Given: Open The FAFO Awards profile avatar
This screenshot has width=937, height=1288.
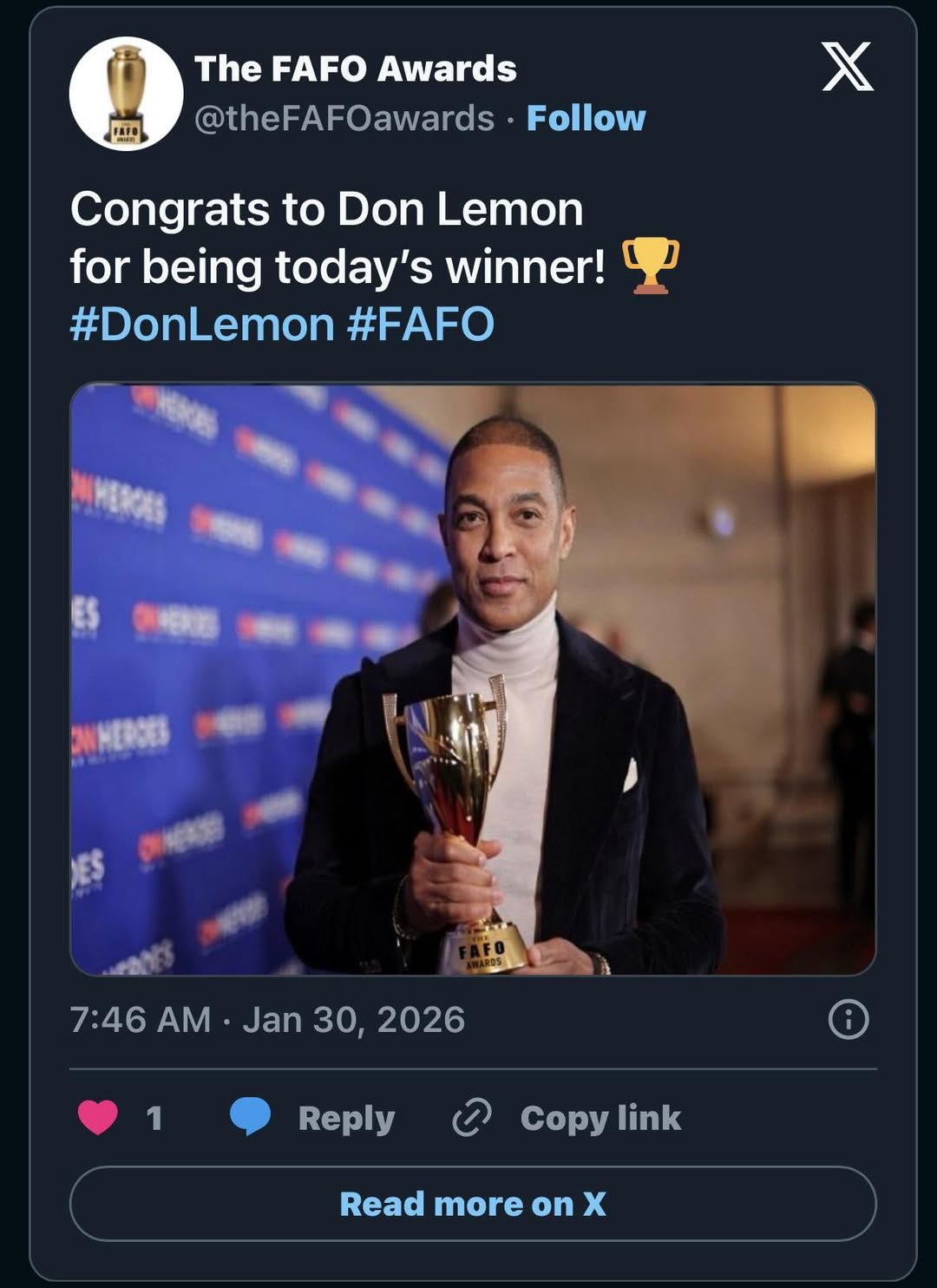Looking at the screenshot, I should tap(126, 94).
